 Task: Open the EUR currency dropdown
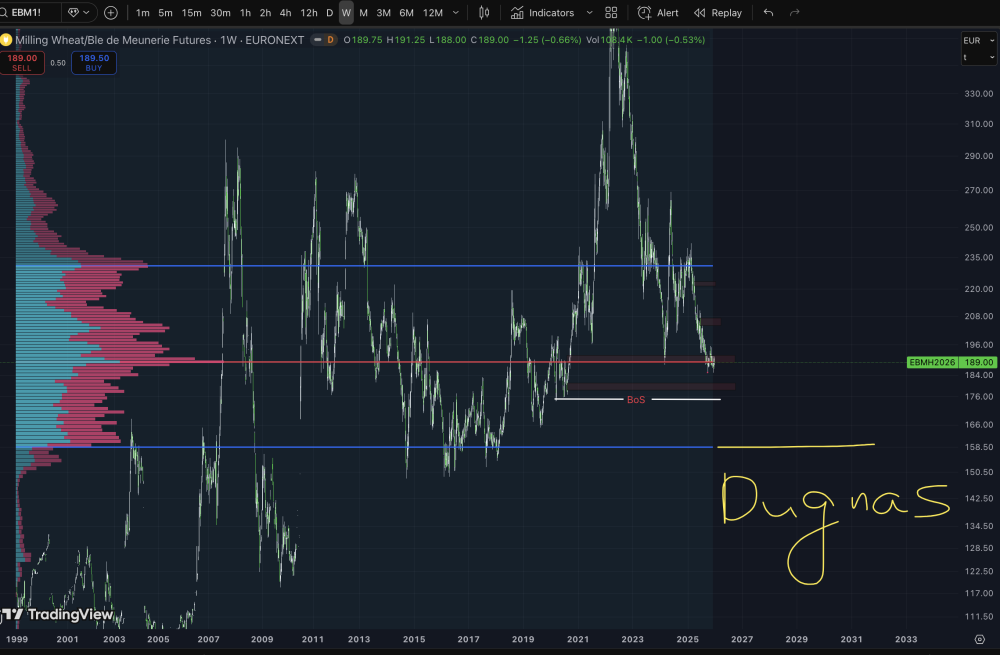click(x=978, y=40)
